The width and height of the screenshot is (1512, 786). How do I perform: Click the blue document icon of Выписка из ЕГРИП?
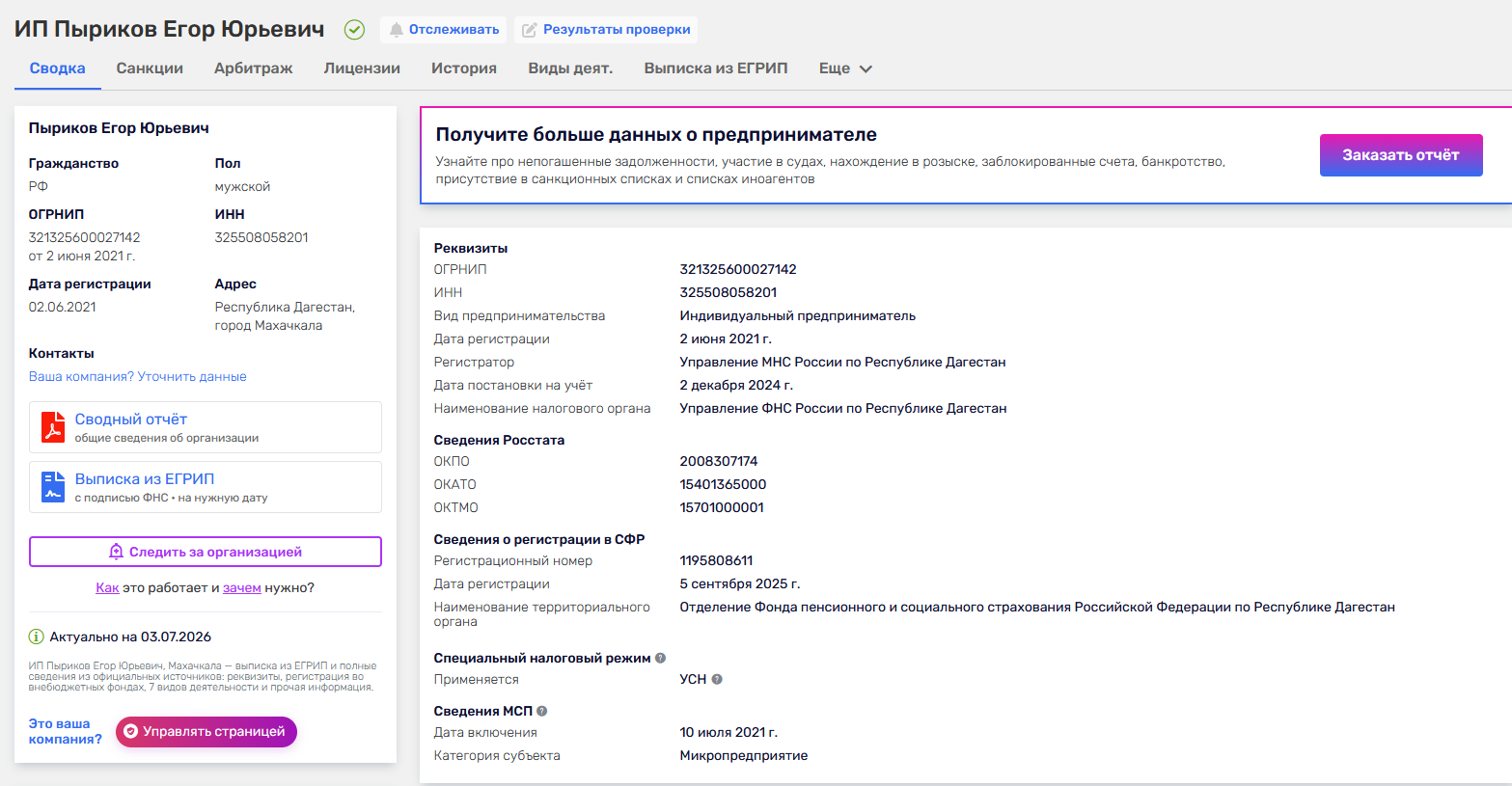pyautogui.click(x=53, y=486)
